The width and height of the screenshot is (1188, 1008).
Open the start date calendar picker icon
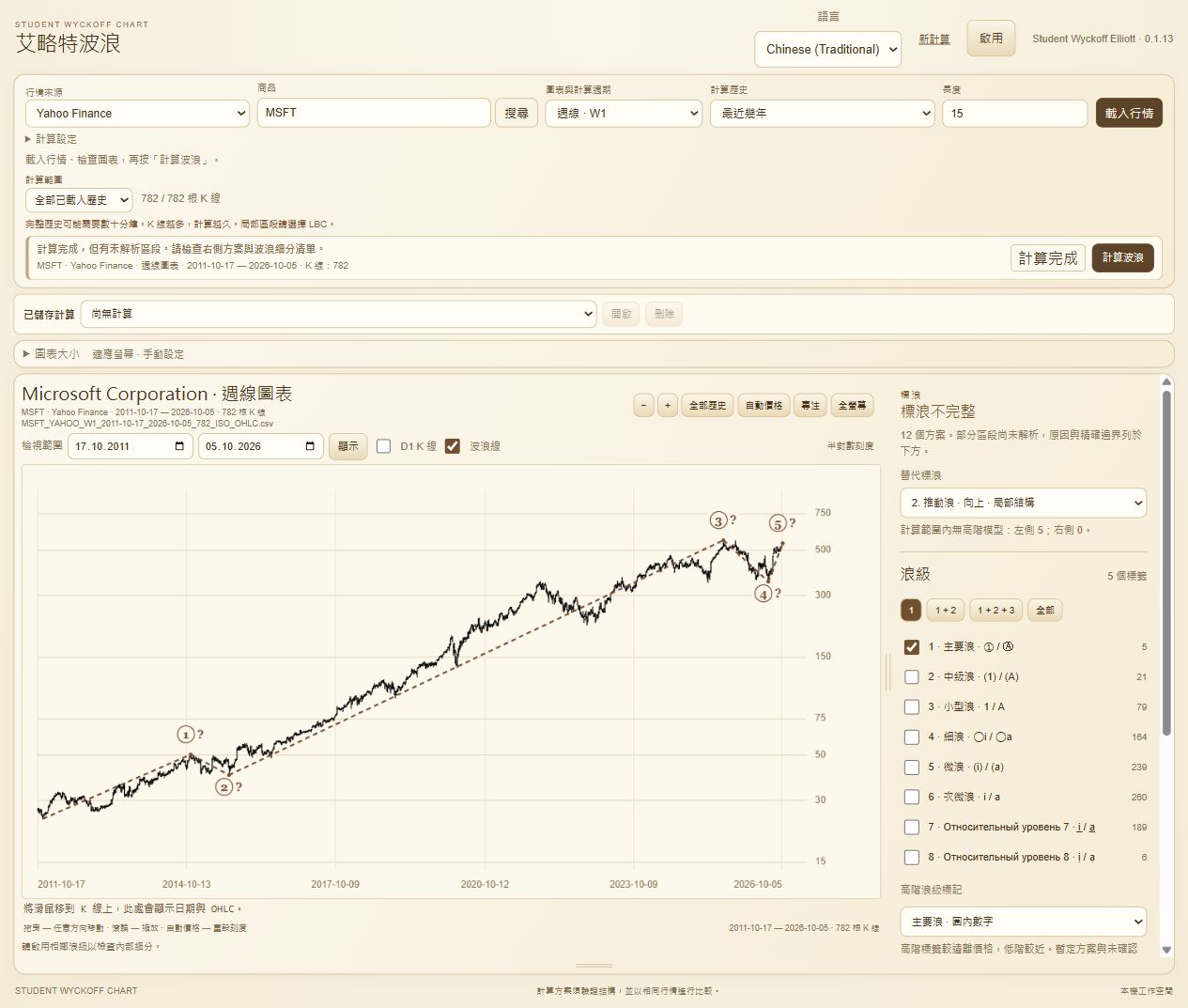tap(179, 446)
